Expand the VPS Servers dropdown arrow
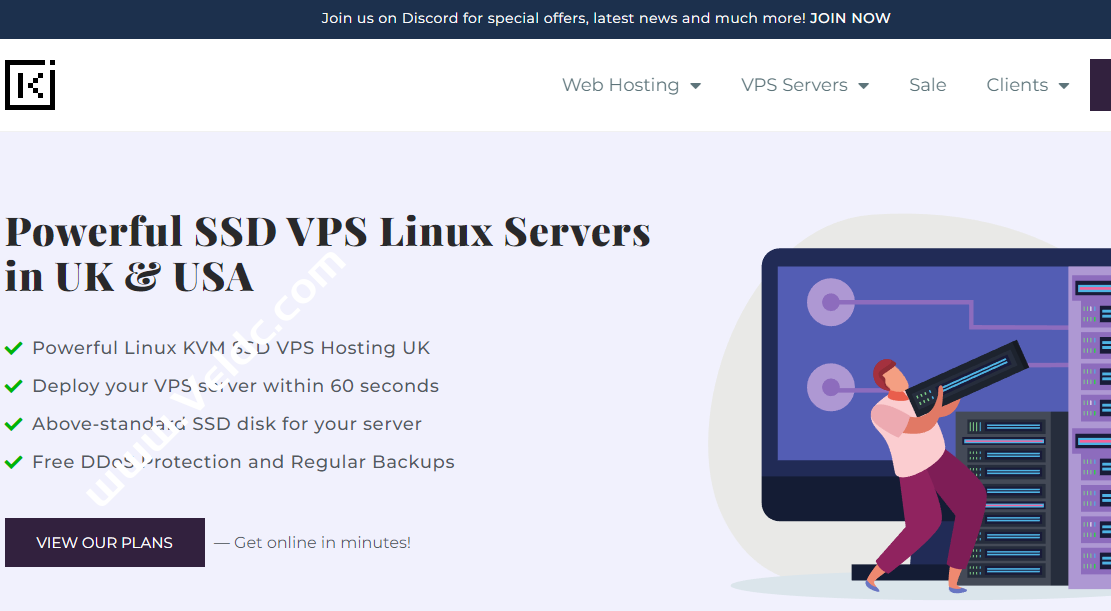 [x=863, y=86]
